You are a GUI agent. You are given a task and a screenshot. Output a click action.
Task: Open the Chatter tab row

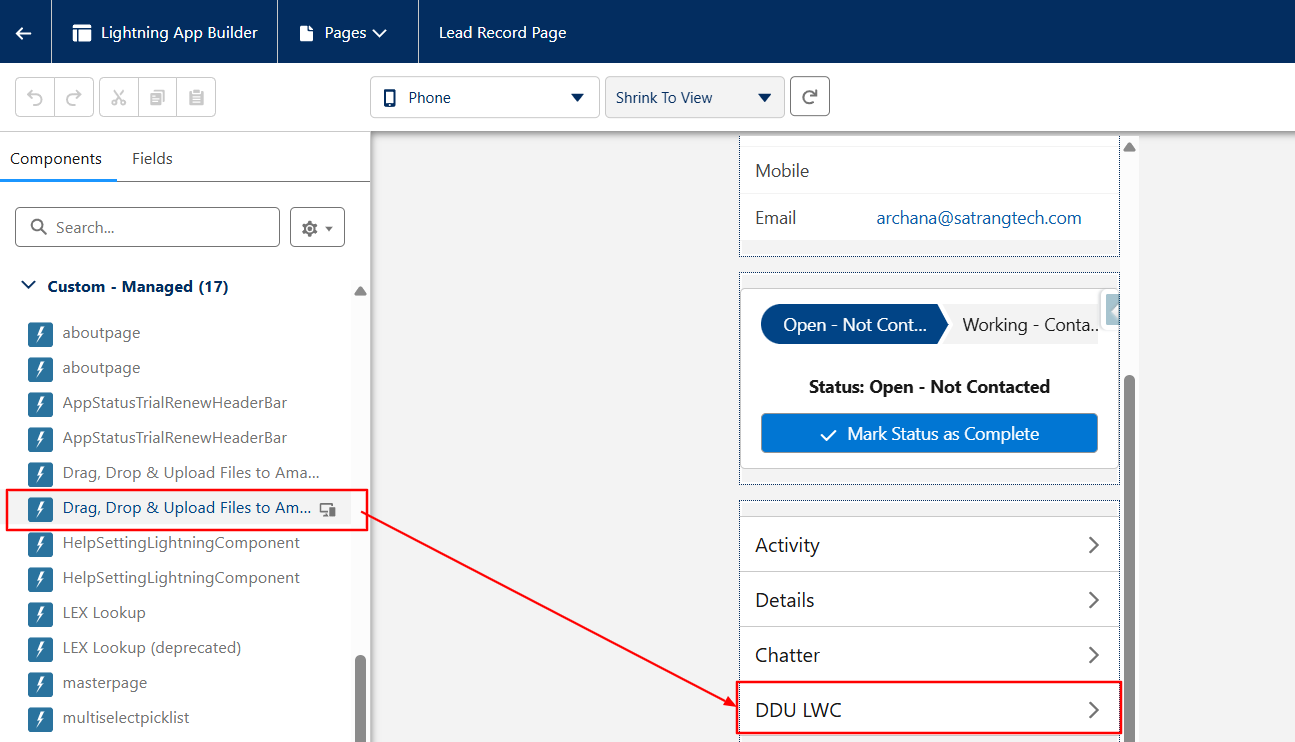929,655
